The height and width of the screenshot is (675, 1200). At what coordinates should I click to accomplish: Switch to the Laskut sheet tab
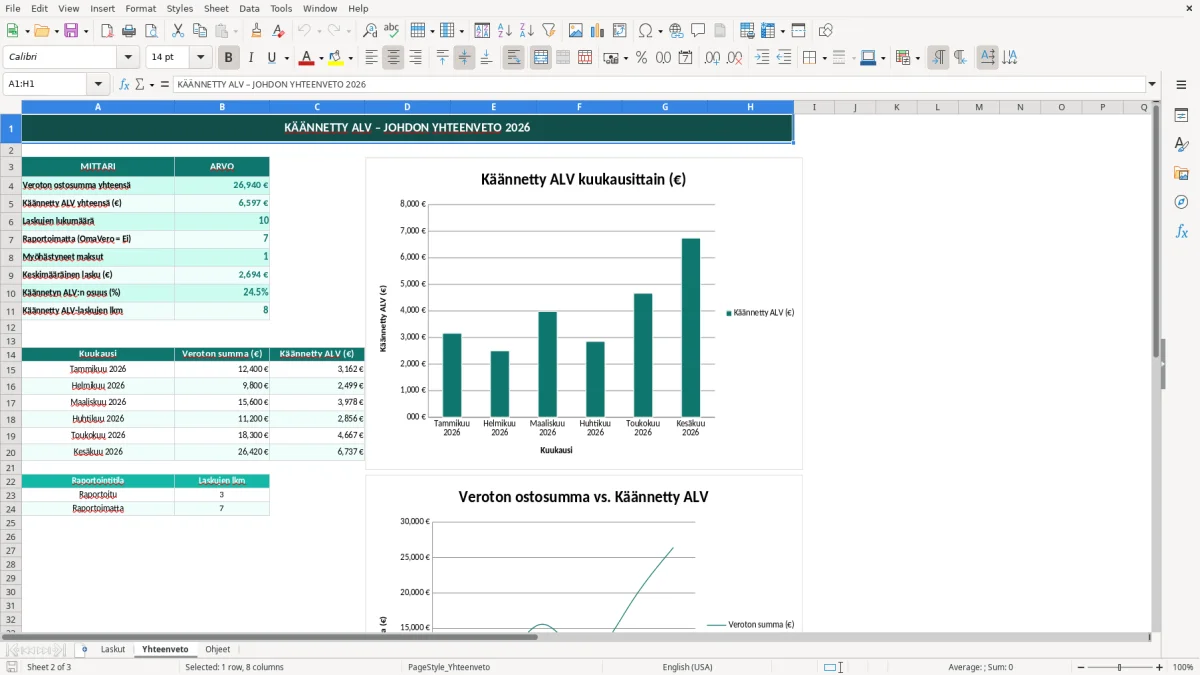[113, 649]
